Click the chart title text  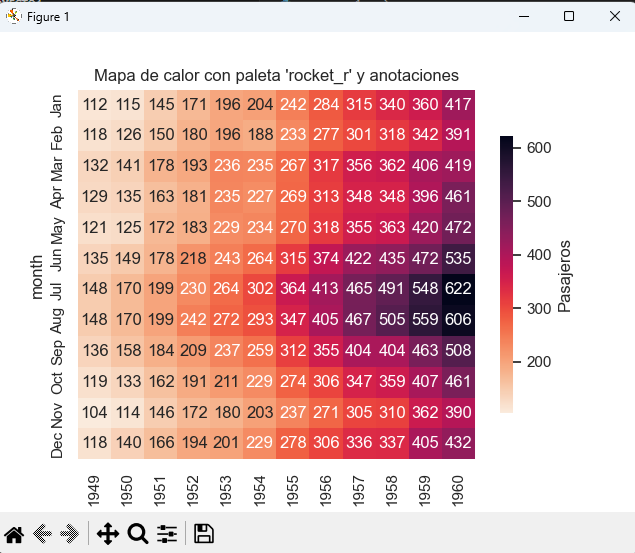[x=276, y=76]
